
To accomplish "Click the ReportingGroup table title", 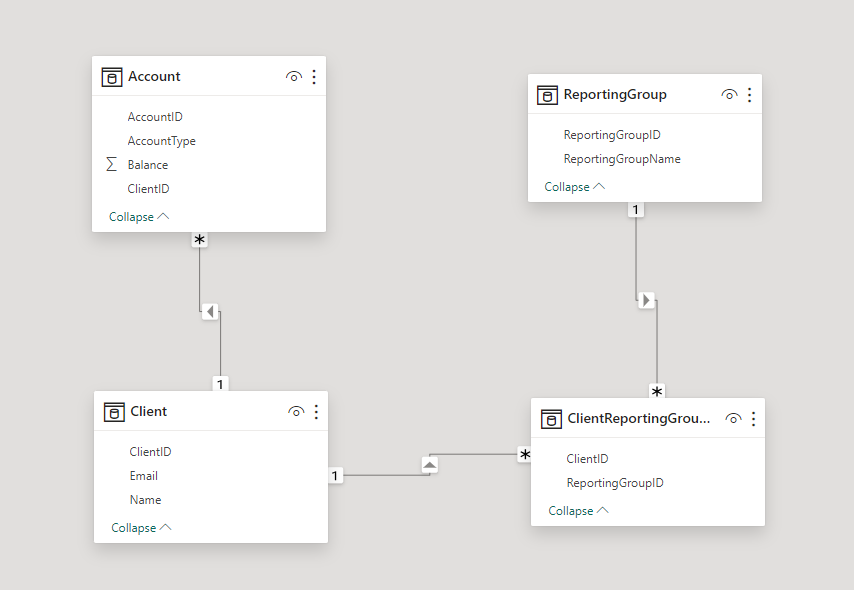I will pos(615,94).
